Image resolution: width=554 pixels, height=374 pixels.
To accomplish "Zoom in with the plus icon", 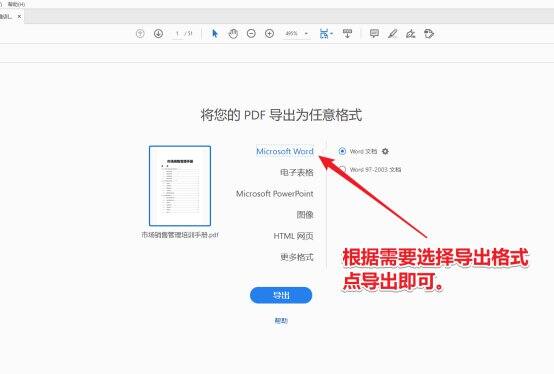I will (x=270, y=34).
